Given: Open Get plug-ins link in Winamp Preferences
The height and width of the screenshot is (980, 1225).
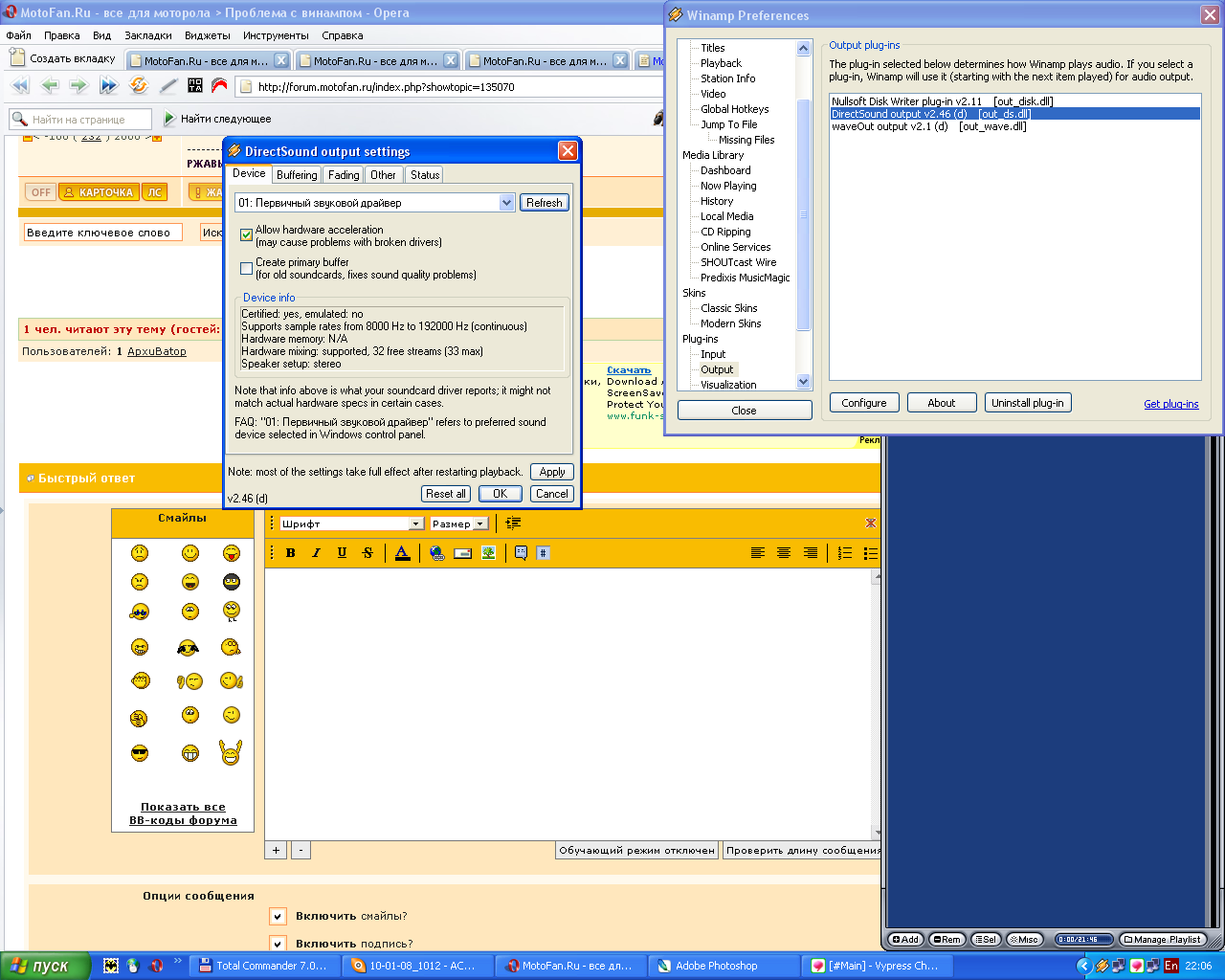Looking at the screenshot, I should tap(1171, 404).
